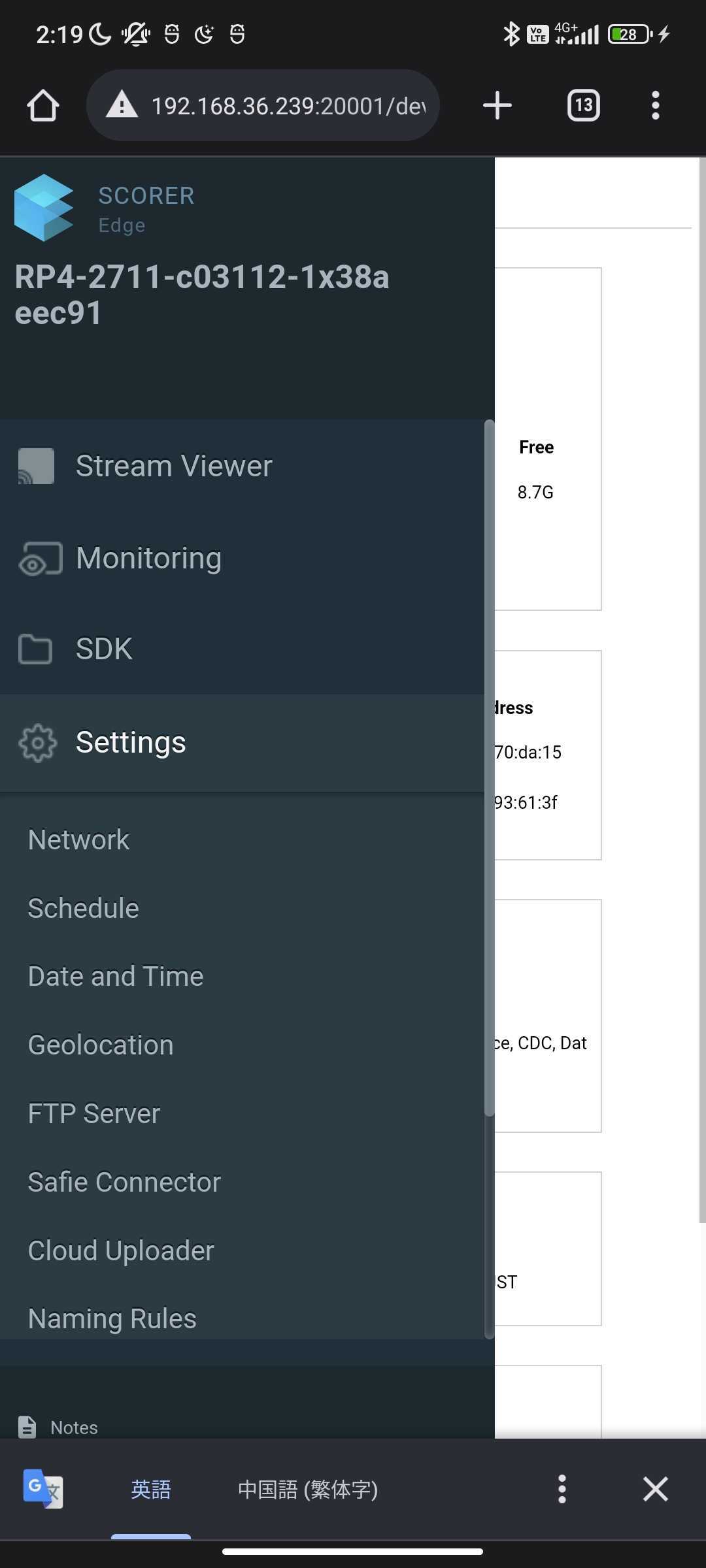Tap the SCORER Edge cube logo

(x=44, y=208)
